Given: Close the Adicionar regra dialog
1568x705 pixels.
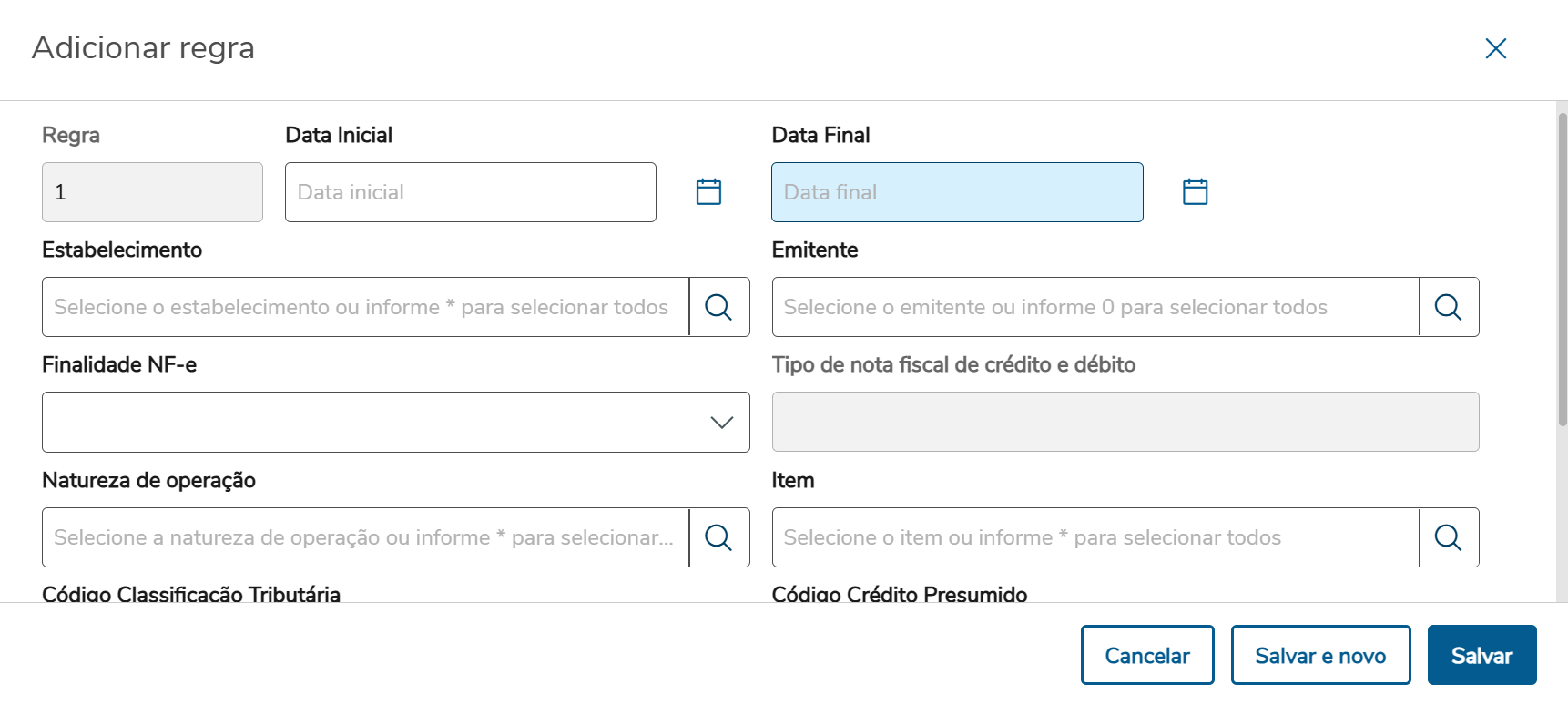Looking at the screenshot, I should 1495,48.
